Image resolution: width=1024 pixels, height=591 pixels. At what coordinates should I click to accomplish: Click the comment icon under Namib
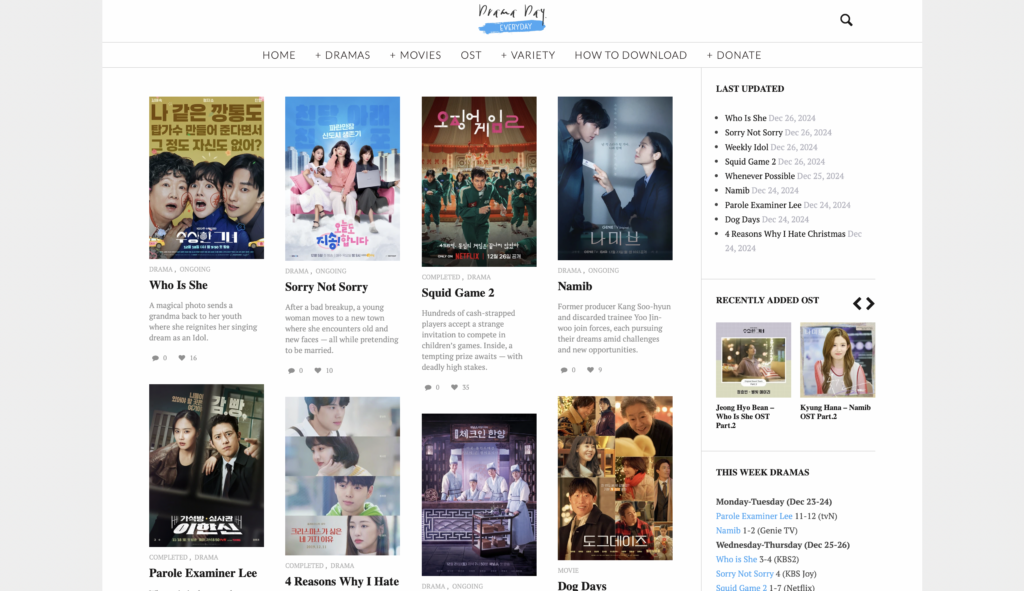click(563, 370)
